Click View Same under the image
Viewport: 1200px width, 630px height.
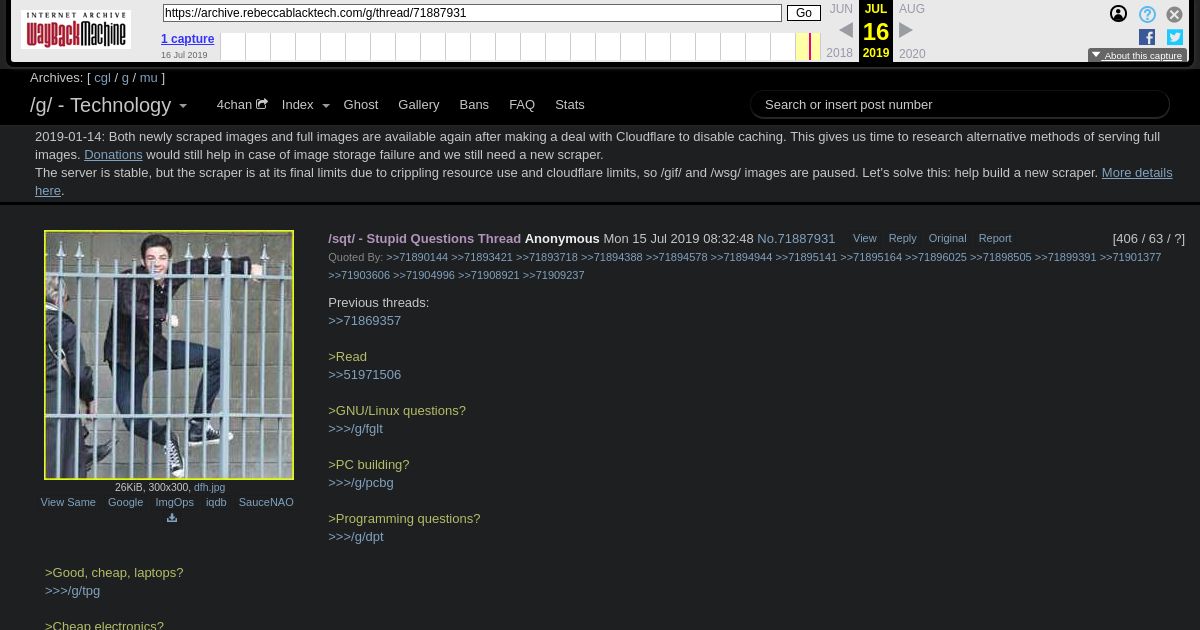coord(68,502)
